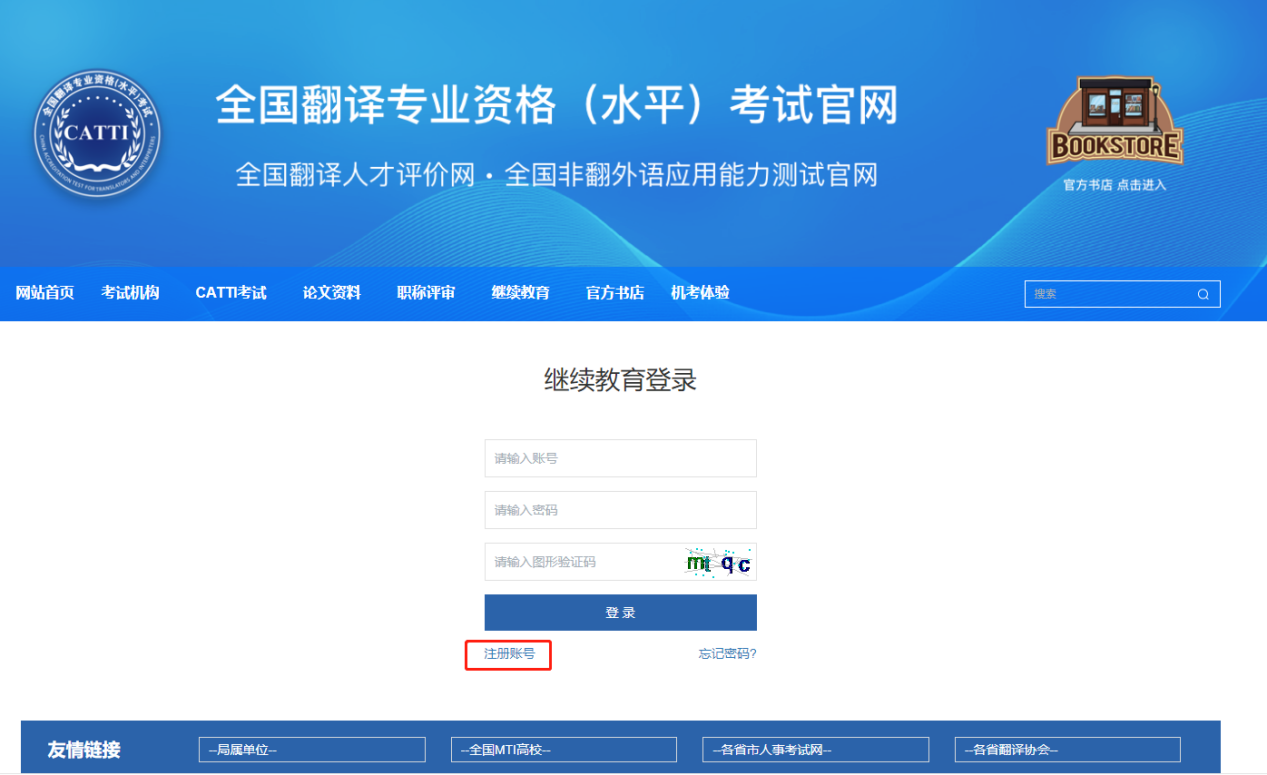
Task: Click the 忘记密码? link
Action: (x=727, y=654)
